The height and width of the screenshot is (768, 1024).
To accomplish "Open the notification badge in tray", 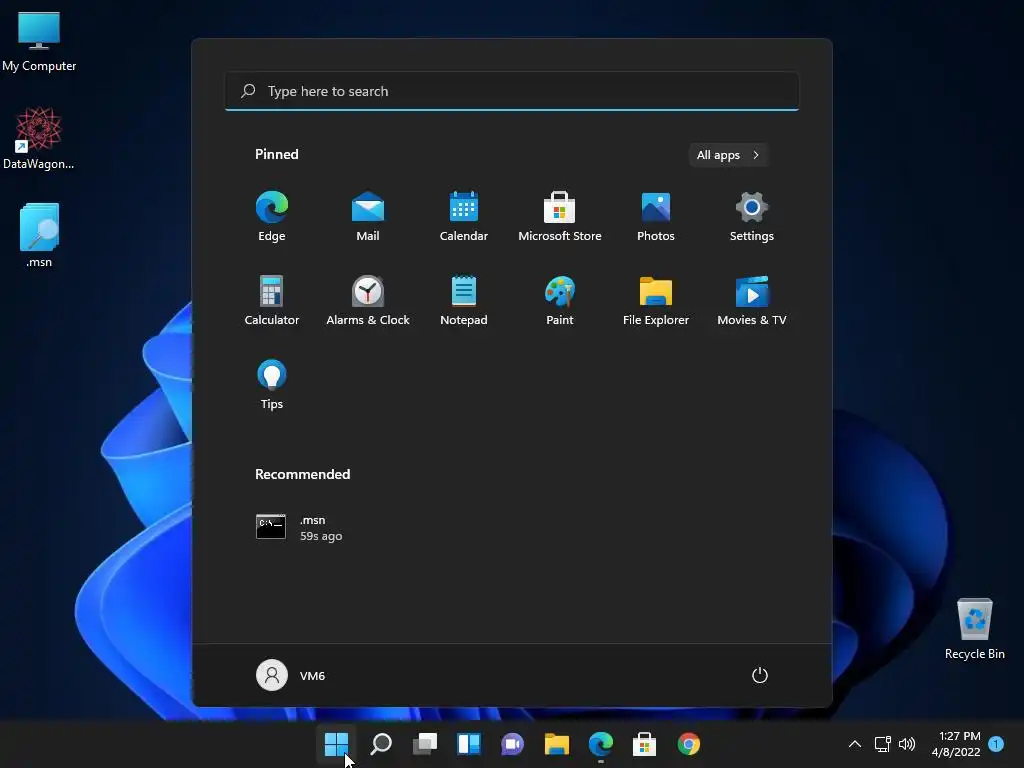I will pyautogui.click(x=997, y=744).
